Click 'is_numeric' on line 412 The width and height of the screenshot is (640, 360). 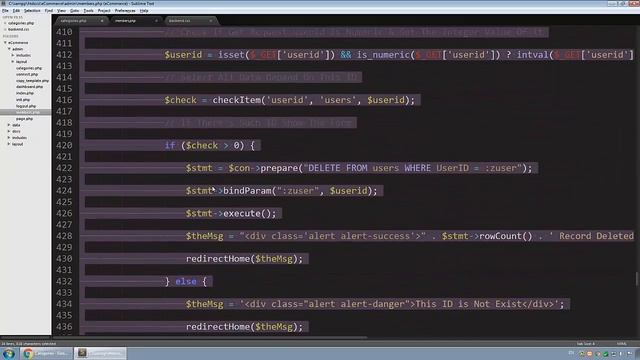[x=383, y=55]
